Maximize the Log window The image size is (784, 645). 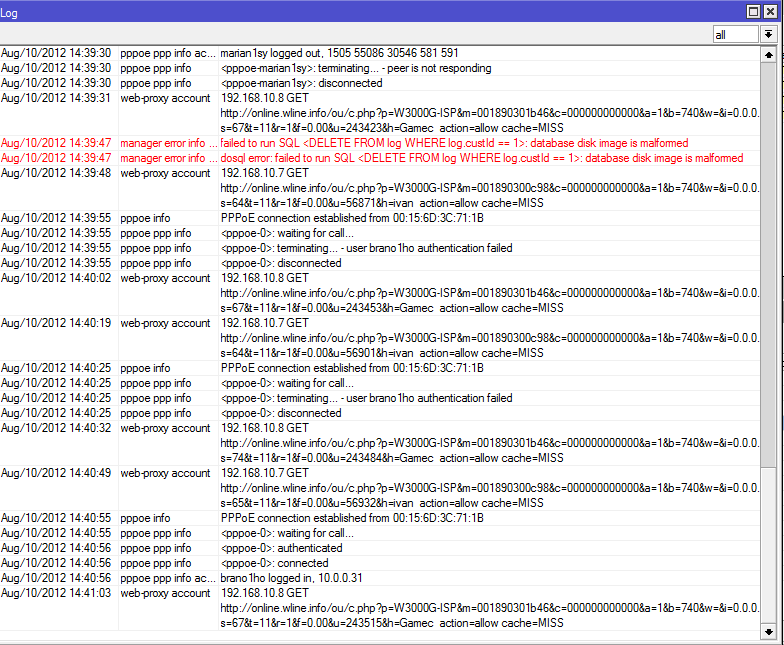[753, 11]
